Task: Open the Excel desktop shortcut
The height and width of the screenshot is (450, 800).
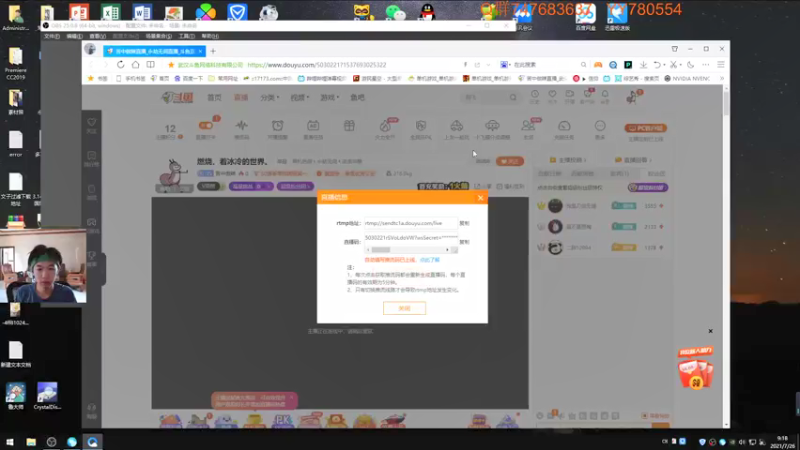Action: click(x=110, y=12)
